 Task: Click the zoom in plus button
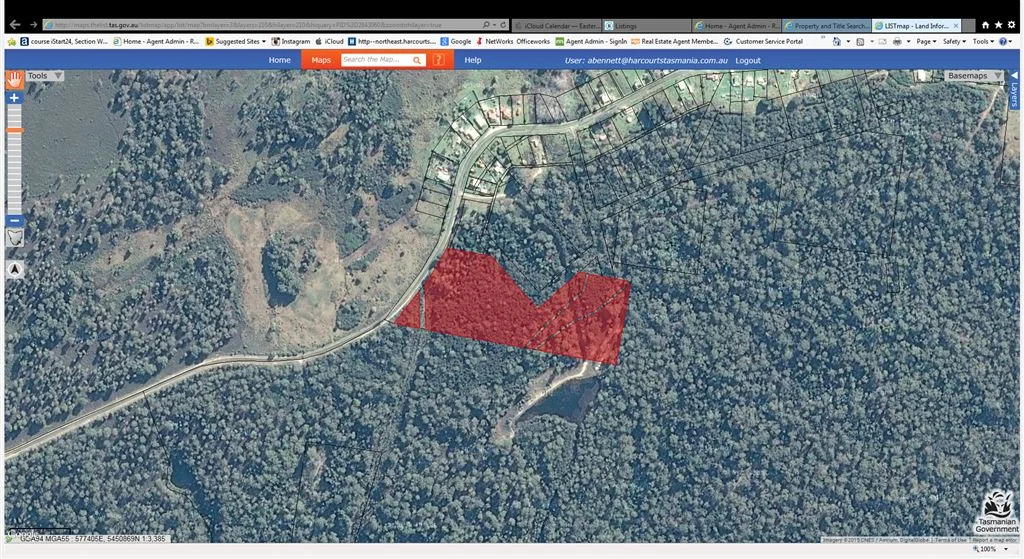coord(14,98)
